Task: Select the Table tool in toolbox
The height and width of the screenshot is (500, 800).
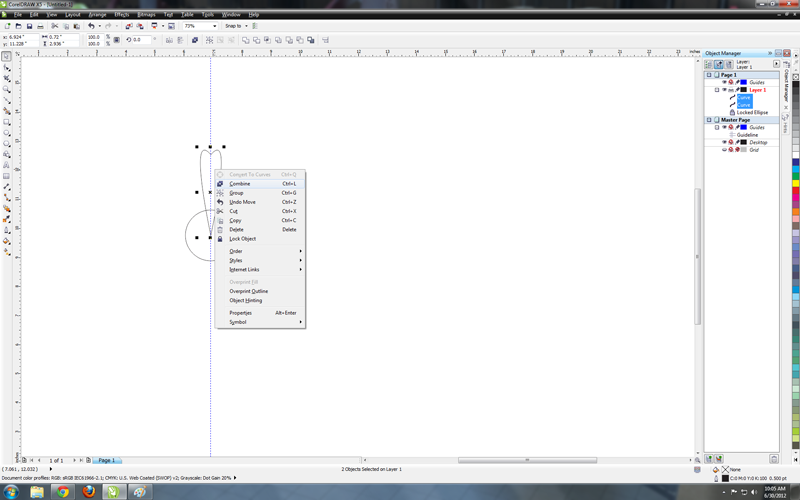Action: click(7, 177)
